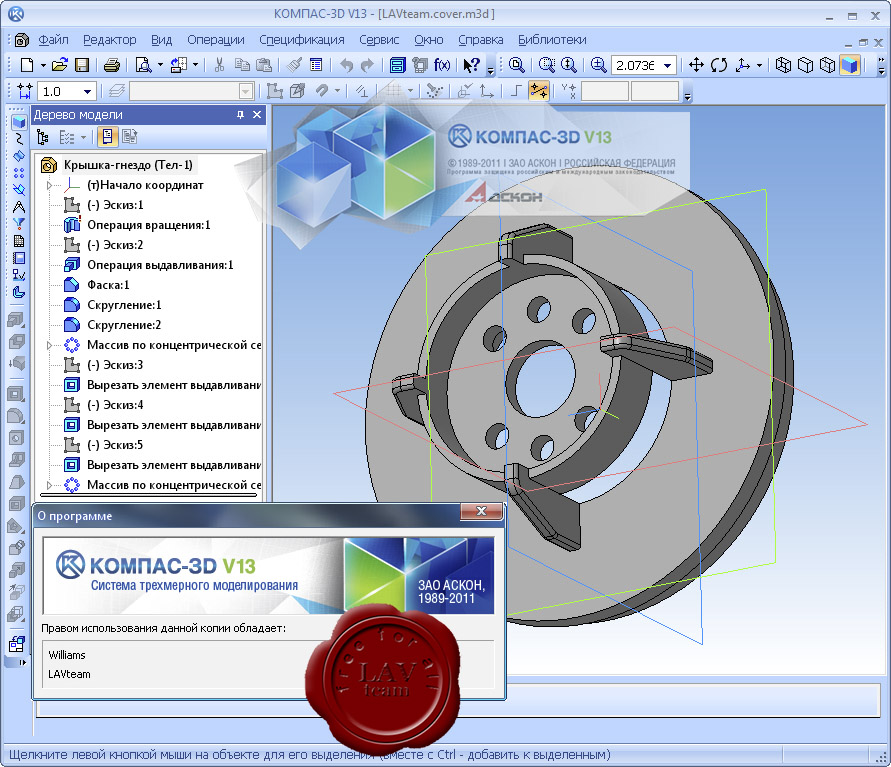Open the Спецификация menu
Image resolution: width=891 pixels, height=767 pixels.
pyautogui.click(x=302, y=40)
